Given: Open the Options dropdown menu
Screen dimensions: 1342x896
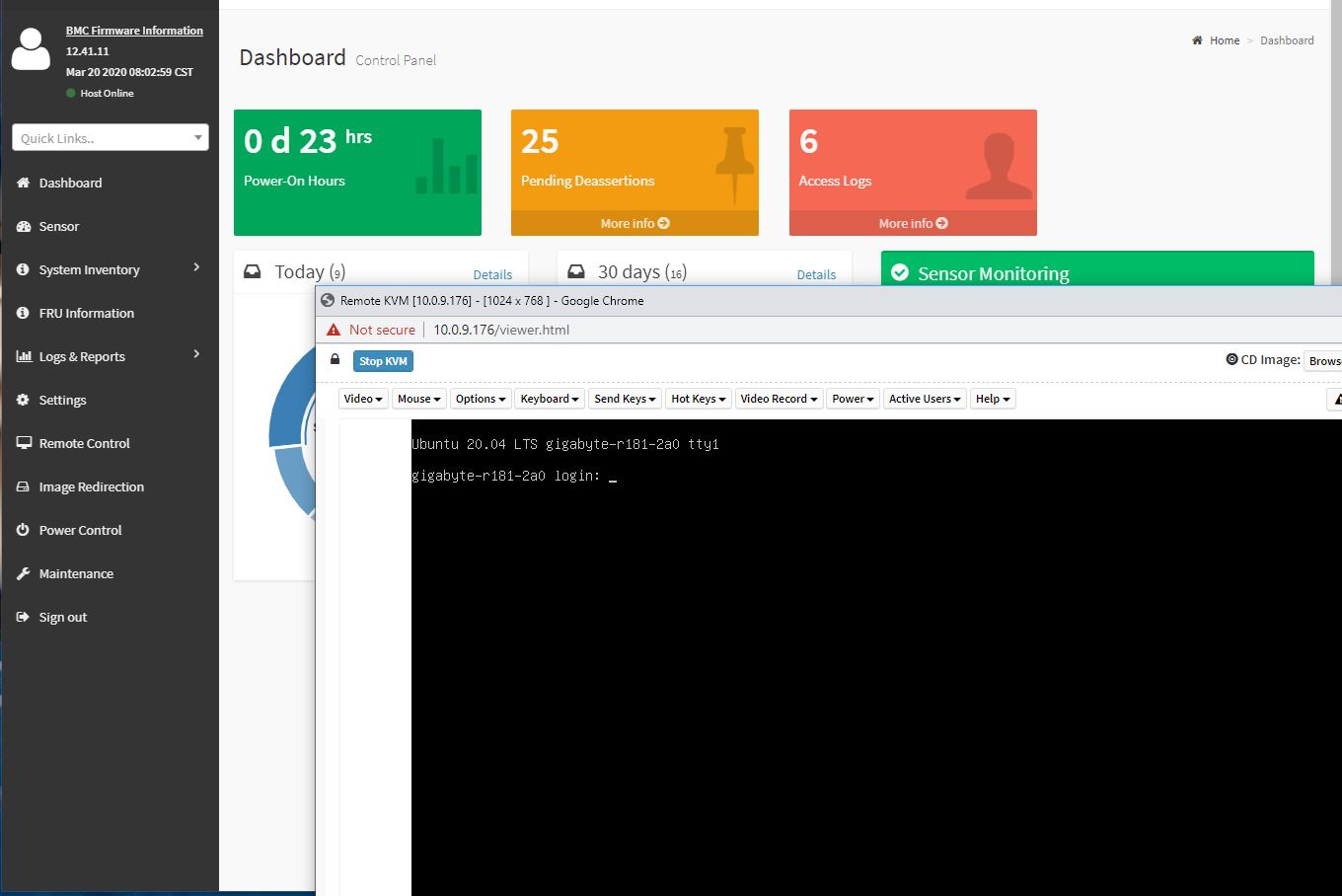Looking at the screenshot, I should tap(481, 399).
